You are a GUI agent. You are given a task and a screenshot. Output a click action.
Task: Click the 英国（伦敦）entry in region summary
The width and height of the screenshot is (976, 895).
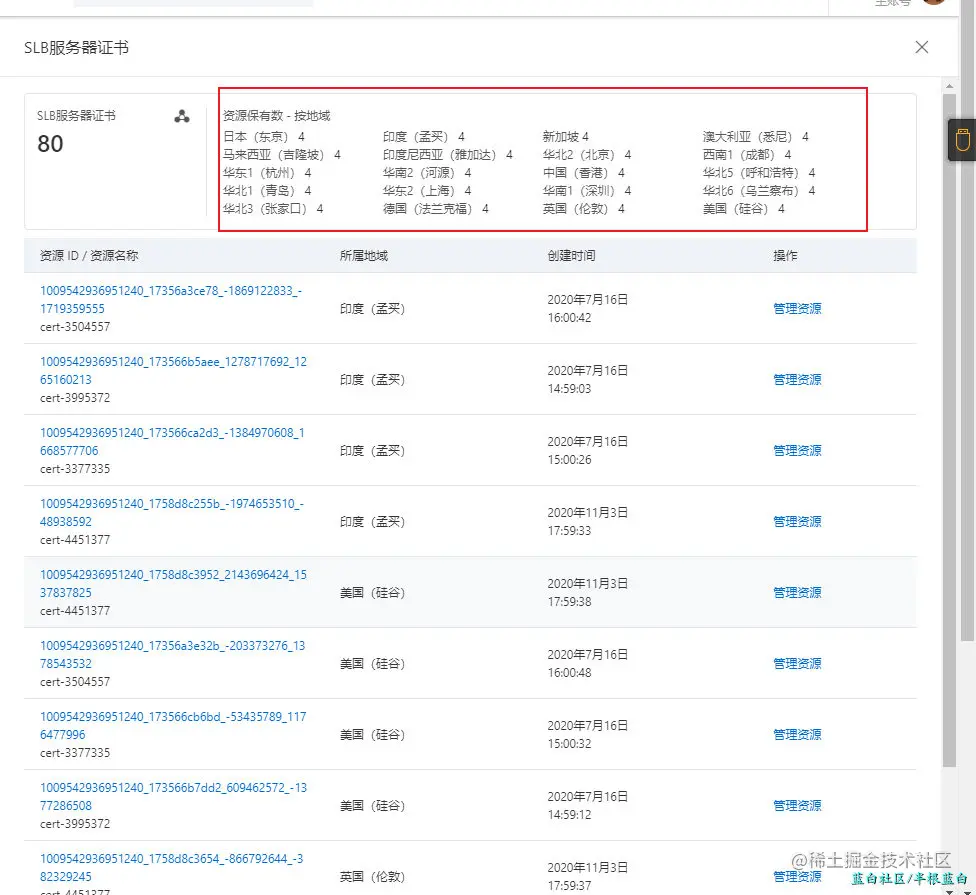(583, 209)
